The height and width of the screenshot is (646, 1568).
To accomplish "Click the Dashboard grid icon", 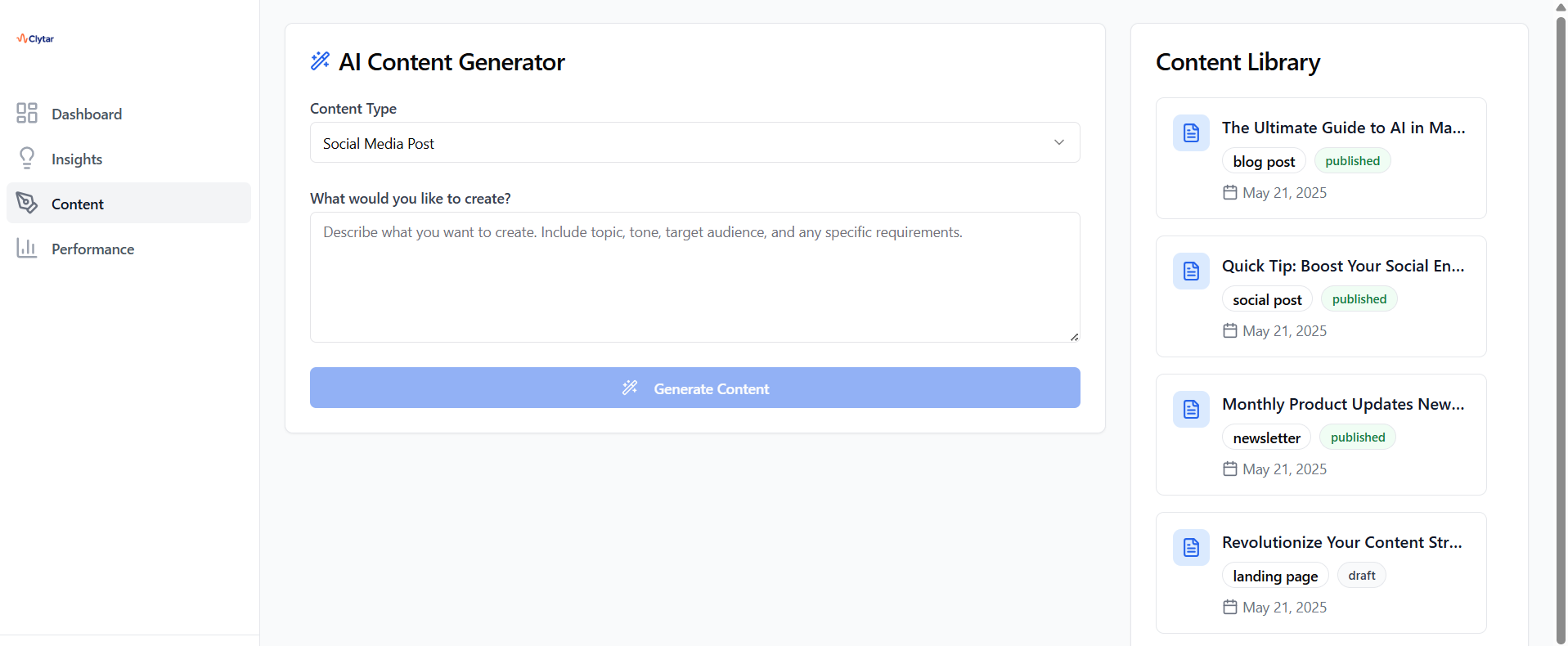I will pos(27,113).
